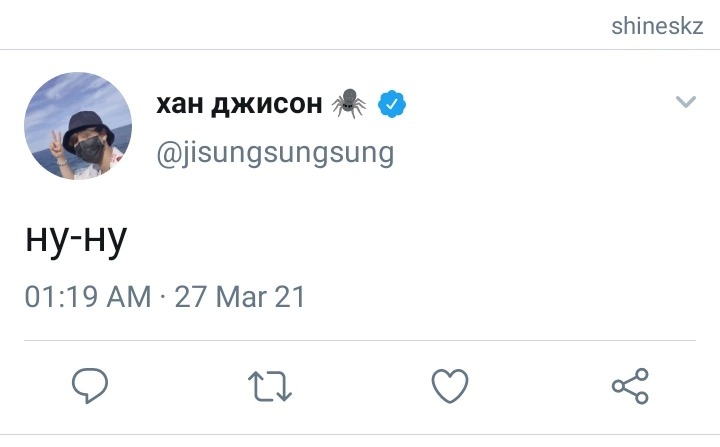
Task: Click the word джисон in the name
Action: (x=267, y=104)
